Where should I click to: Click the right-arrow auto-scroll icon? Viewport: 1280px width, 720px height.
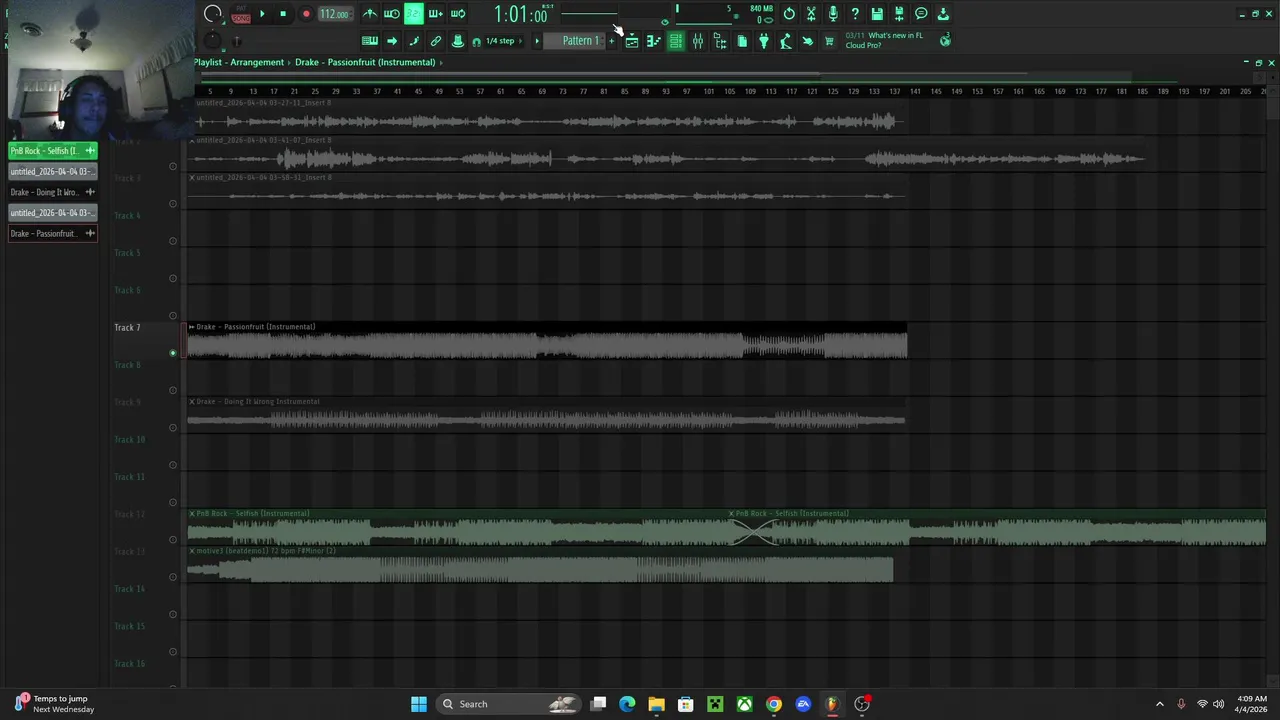coord(392,41)
